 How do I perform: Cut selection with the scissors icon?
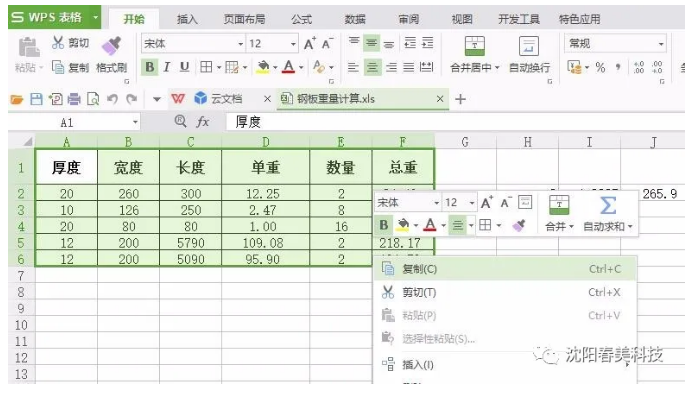pyautogui.click(x=58, y=43)
